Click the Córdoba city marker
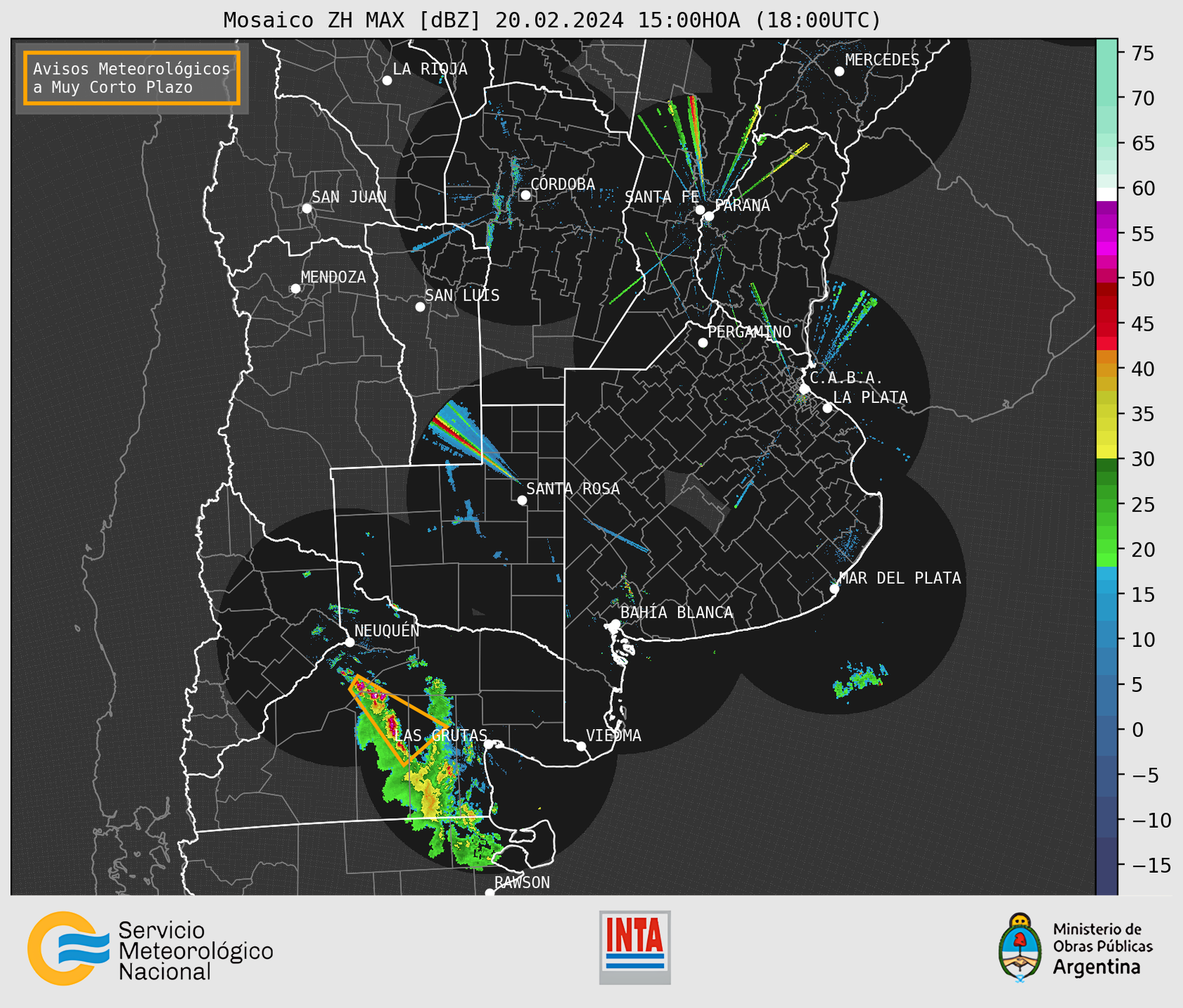The height and width of the screenshot is (1008, 1183). tap(525, 195)
